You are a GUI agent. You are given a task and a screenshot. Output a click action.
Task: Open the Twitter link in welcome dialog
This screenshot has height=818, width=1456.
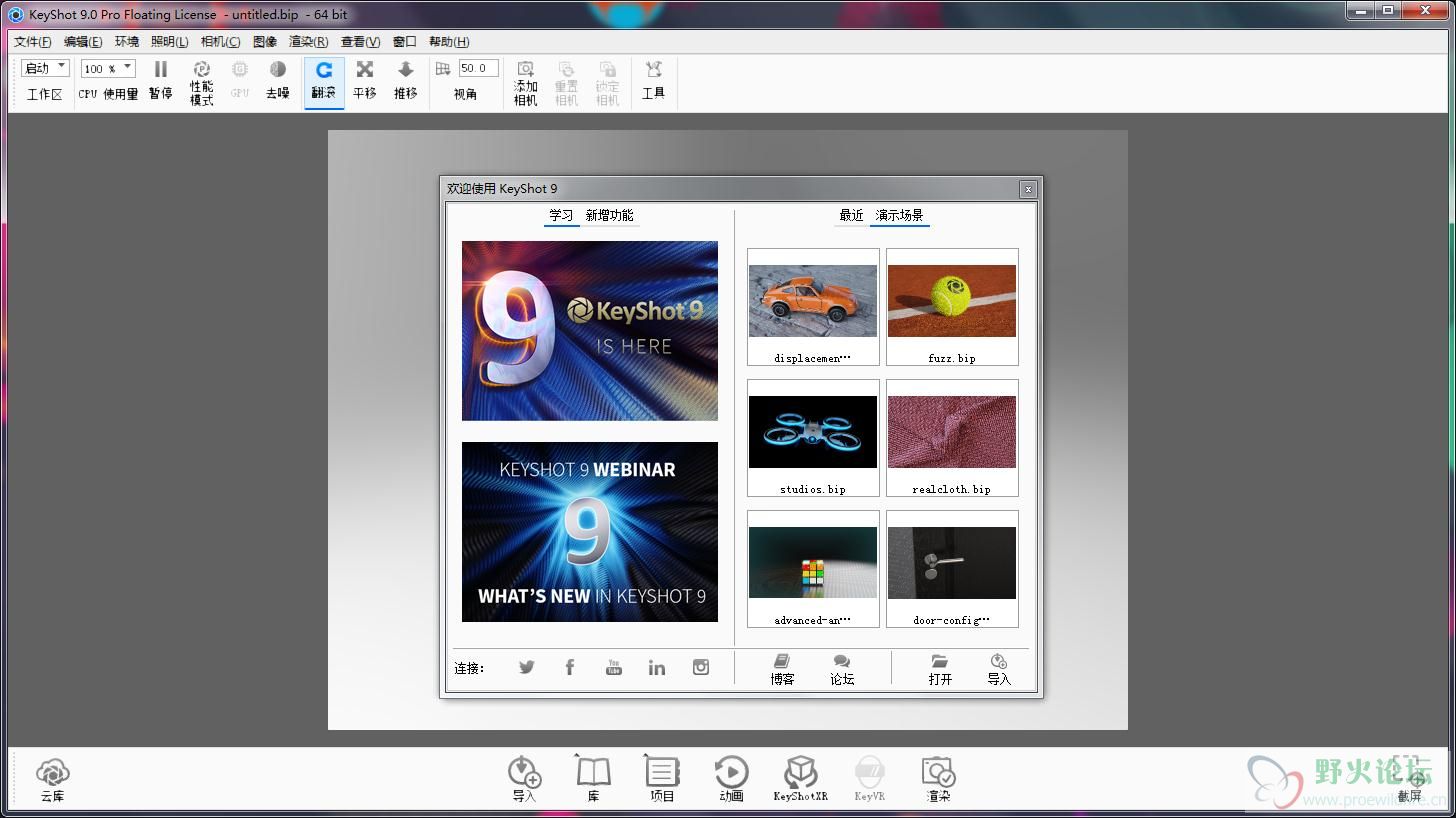[x=527, y=667]
